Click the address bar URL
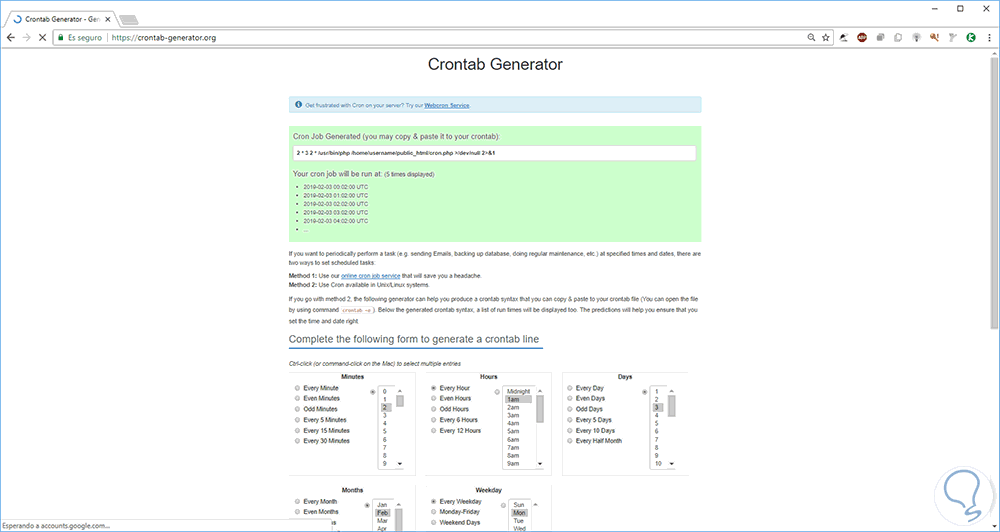This screenshot has width=1000, height=532. [163, 38]
